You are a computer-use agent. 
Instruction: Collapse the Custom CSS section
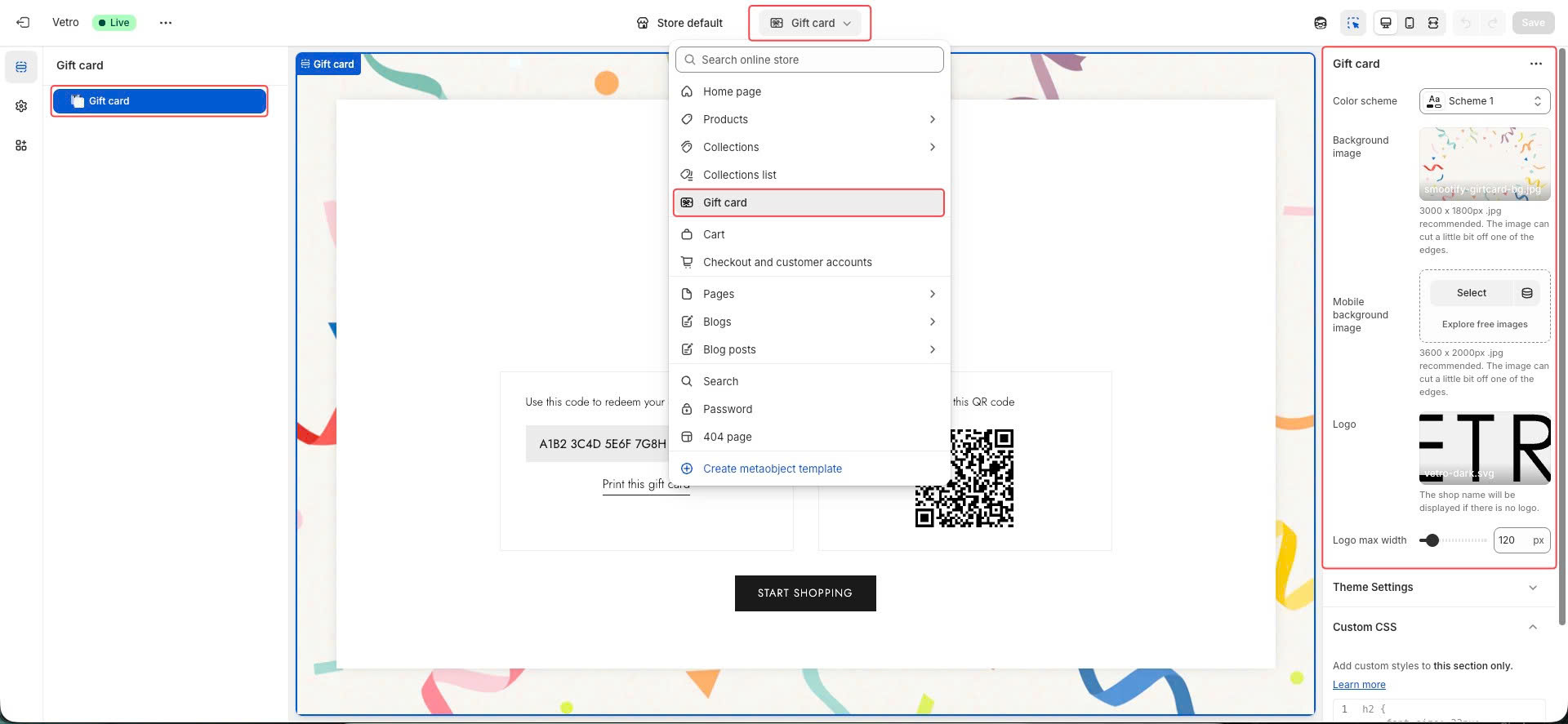1532,627
